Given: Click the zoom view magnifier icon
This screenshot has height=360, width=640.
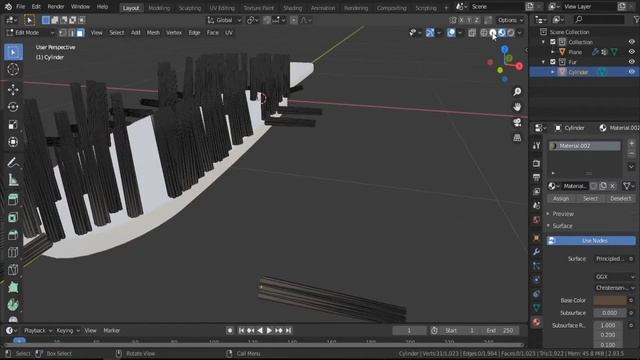Looking at the screenshot, I should (517, 92).
